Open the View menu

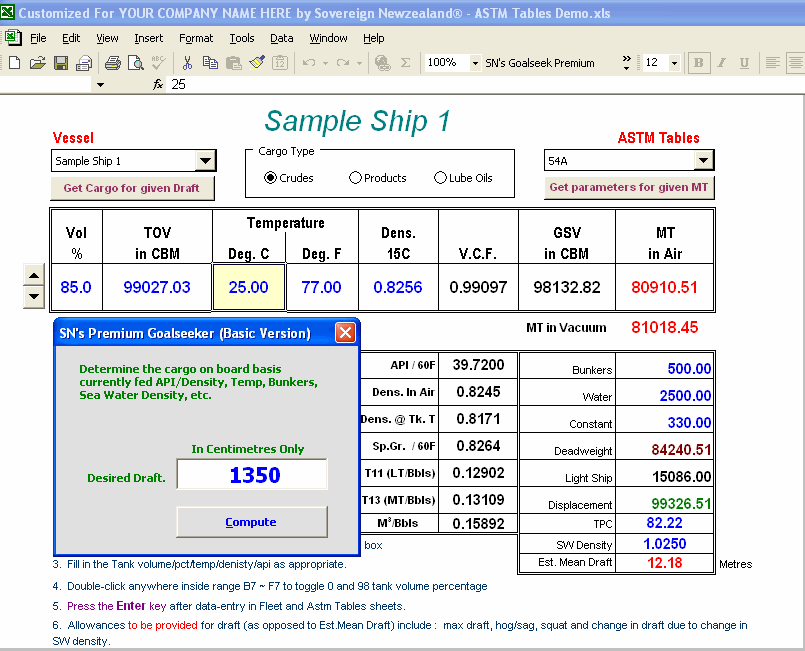coord(107,38)
